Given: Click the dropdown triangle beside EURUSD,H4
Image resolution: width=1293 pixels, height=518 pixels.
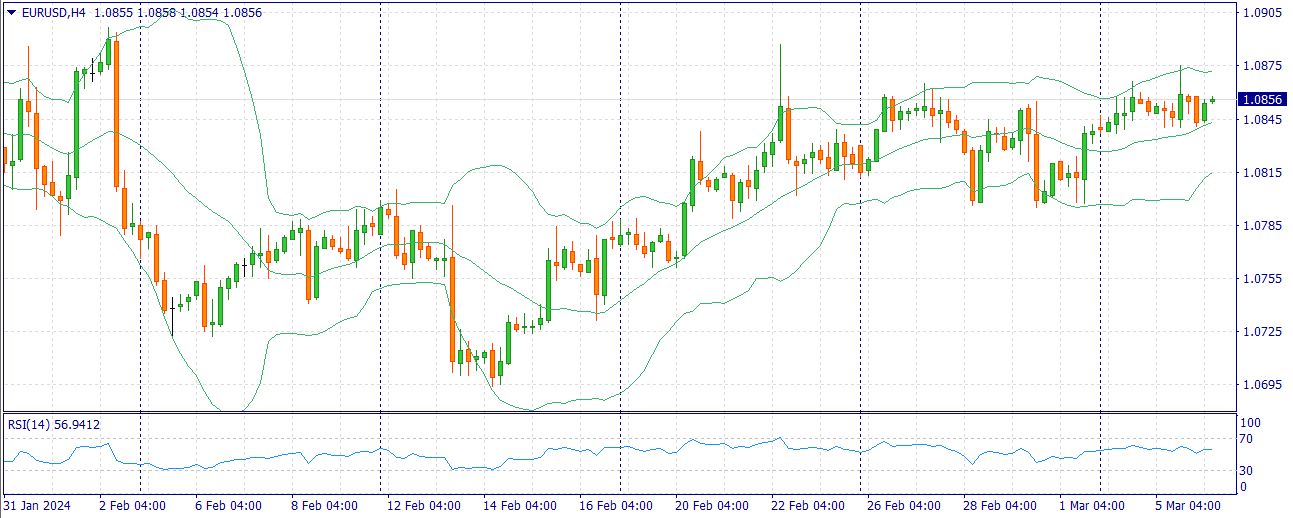Looking at the screenshot, I should (11, 12).
